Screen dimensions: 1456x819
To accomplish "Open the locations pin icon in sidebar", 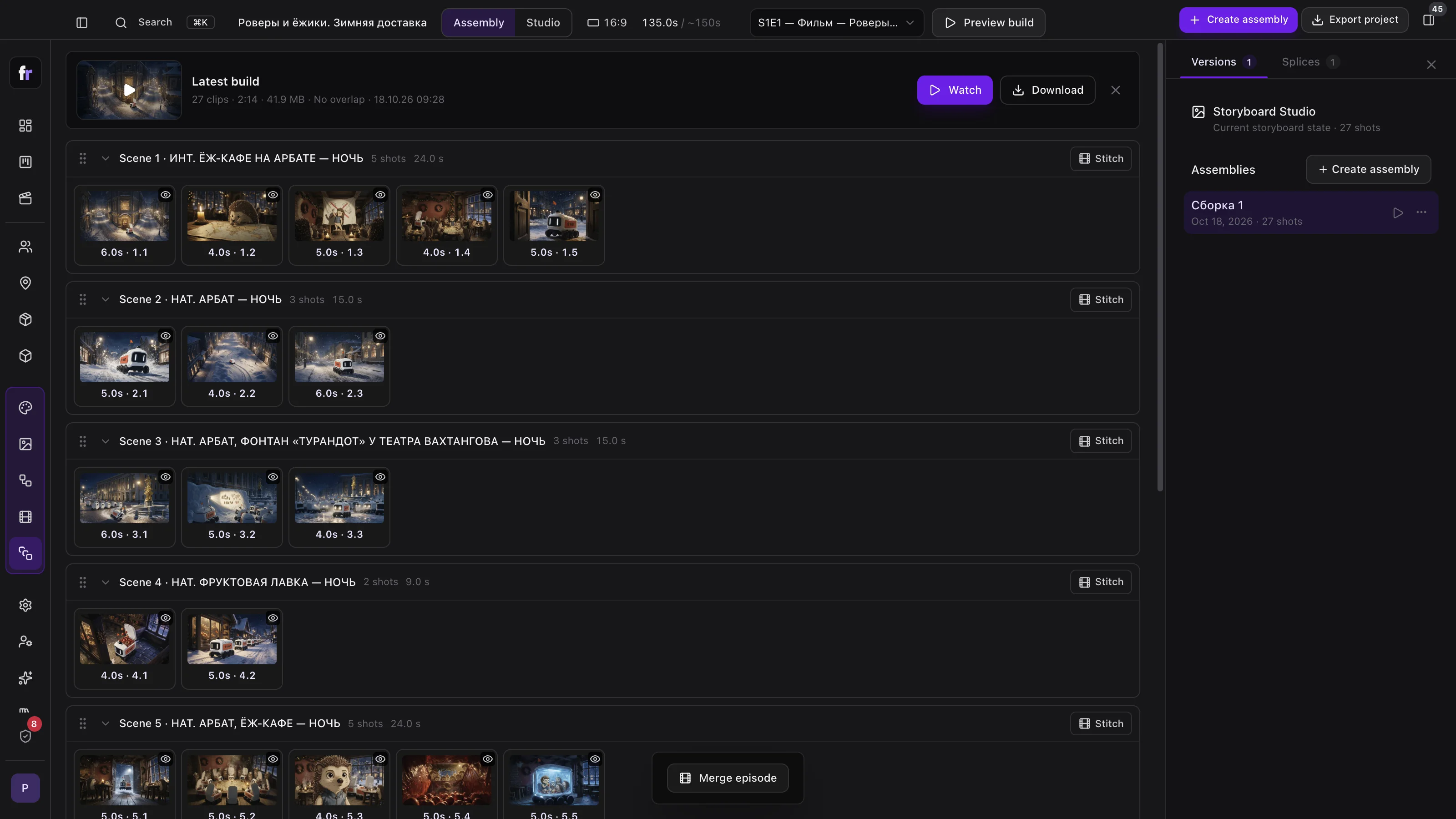I will [x=25, y=283].
